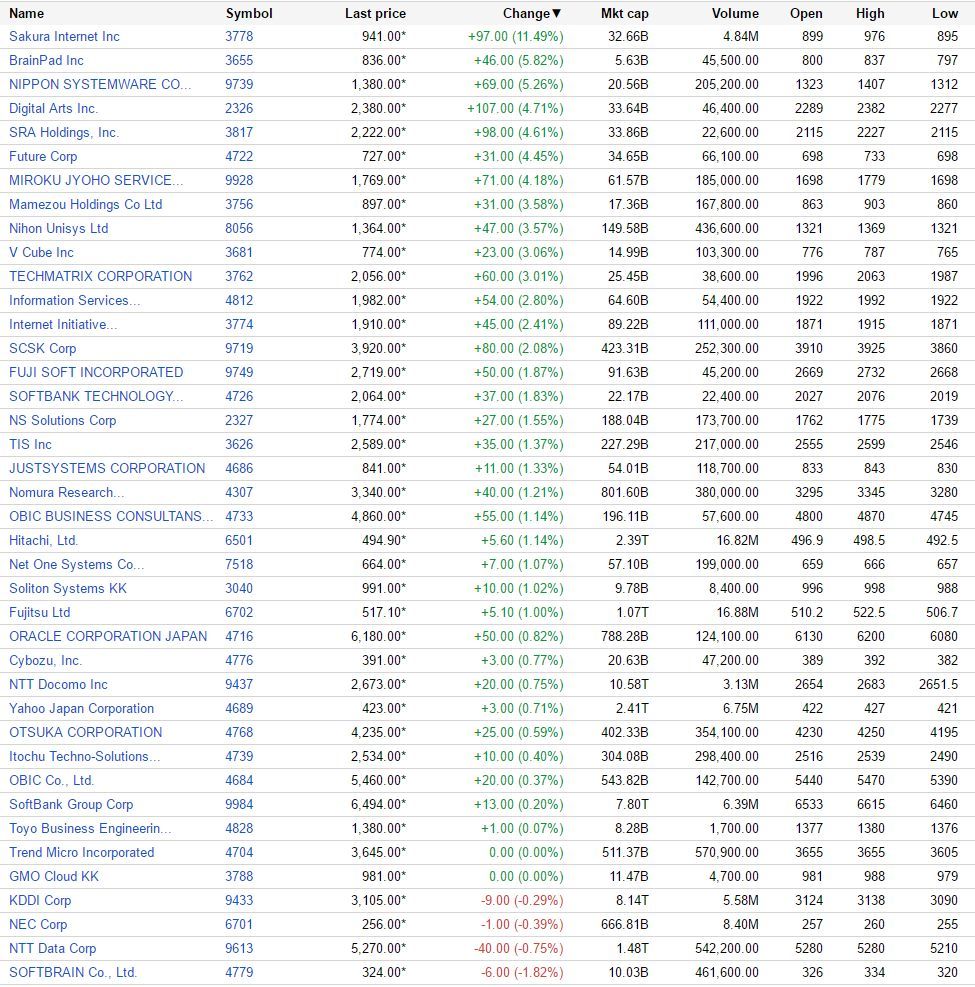Open Nomura Research link

66,492
